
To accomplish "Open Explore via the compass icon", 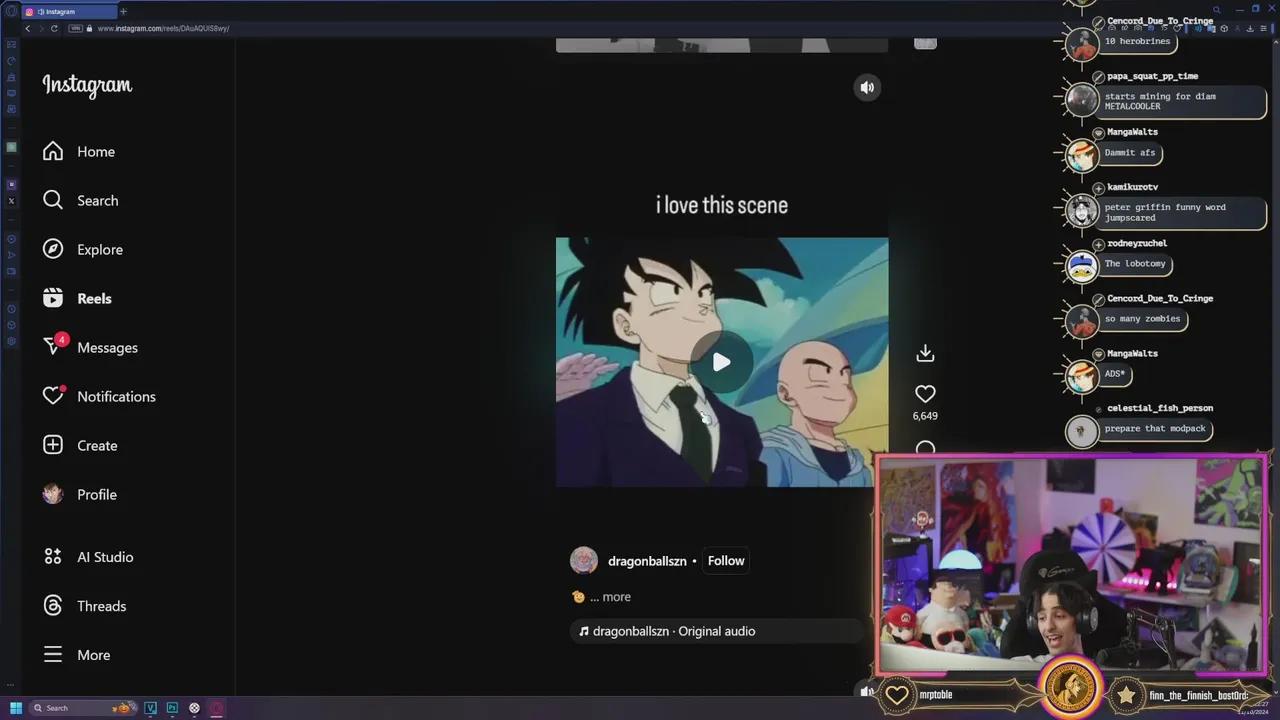I will pos(52,249).
